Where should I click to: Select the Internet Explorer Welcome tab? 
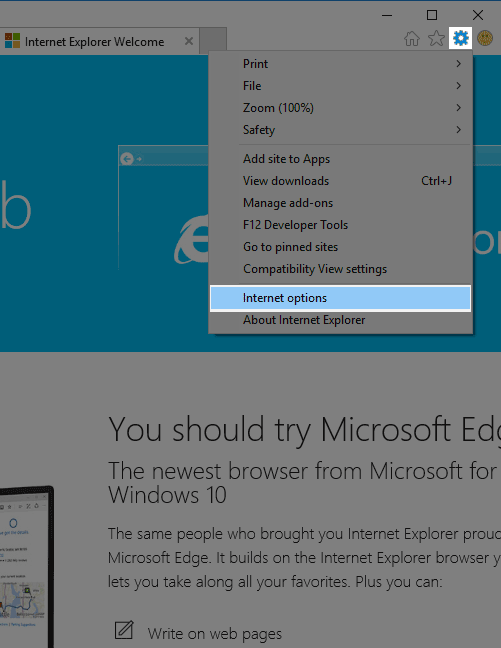pos(99,41)
